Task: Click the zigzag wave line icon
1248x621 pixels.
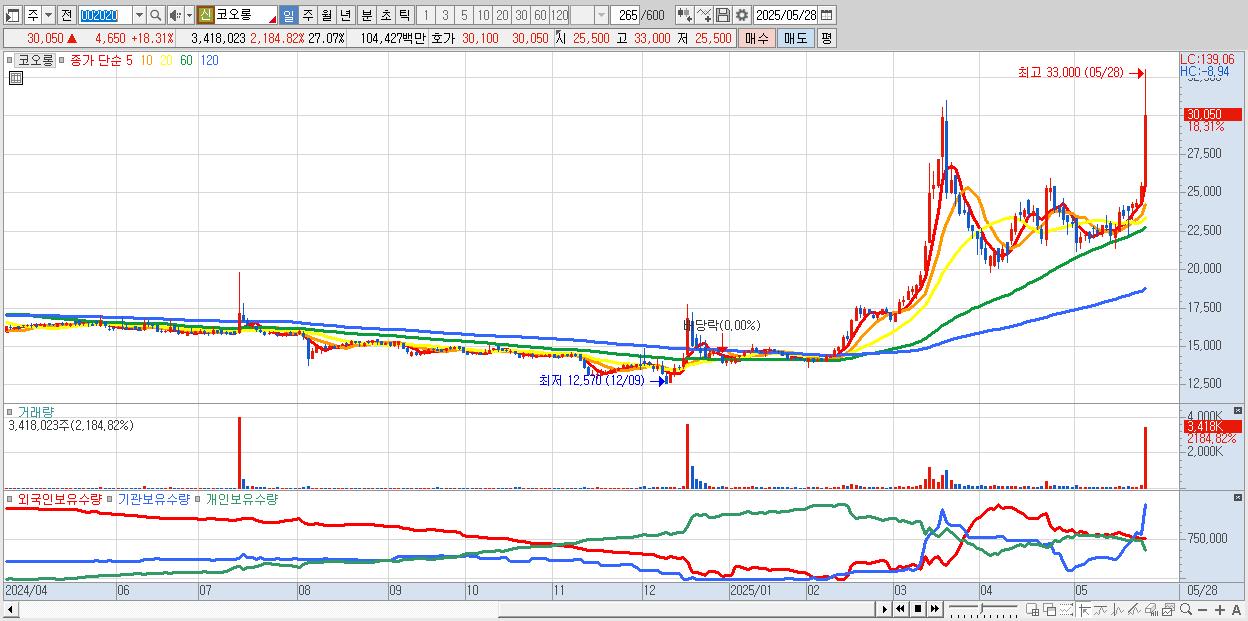Action: pyautogui.click(x=1118, y=609)
